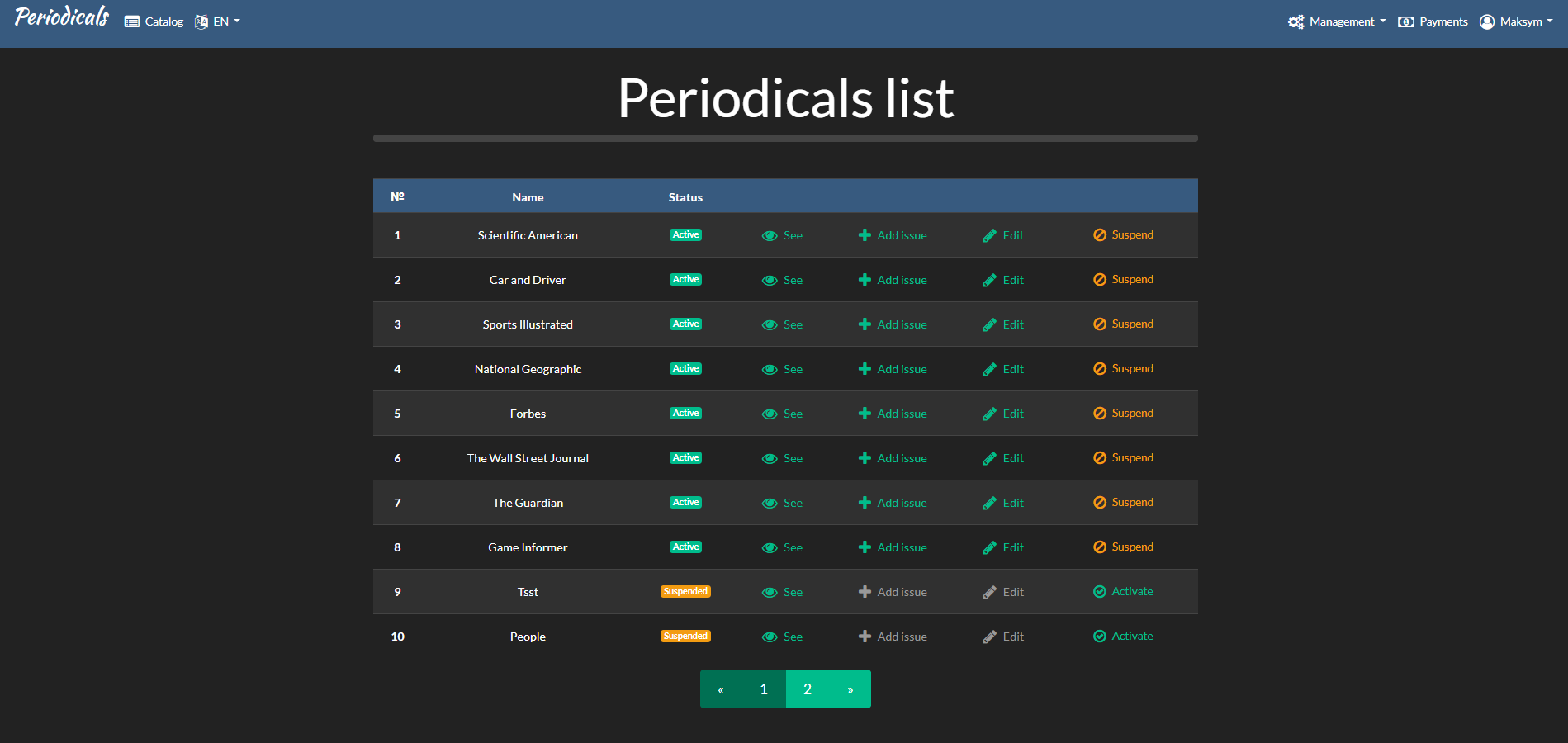This screenshot has width=1568, height=743.
Task: Click the eye icon for Forbes
Action: coord(770,414)
